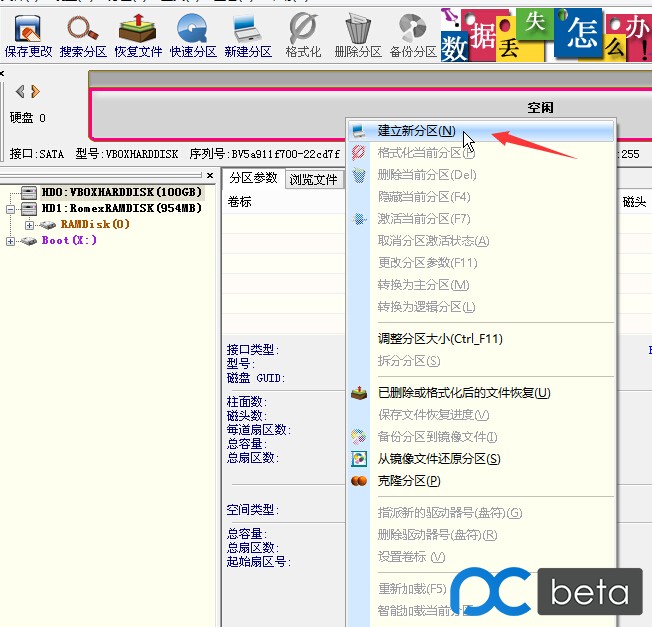Start 快速分区 (Quick Partition) from the toolbar
Image resolution: width=652 pixels, height=627 pixels.
click(193, 34)
